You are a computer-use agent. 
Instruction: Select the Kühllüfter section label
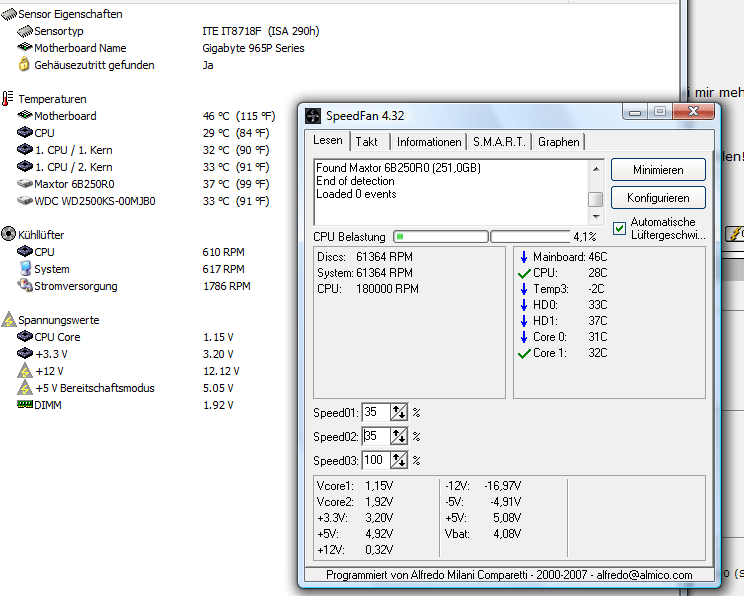tap(41, 235)
